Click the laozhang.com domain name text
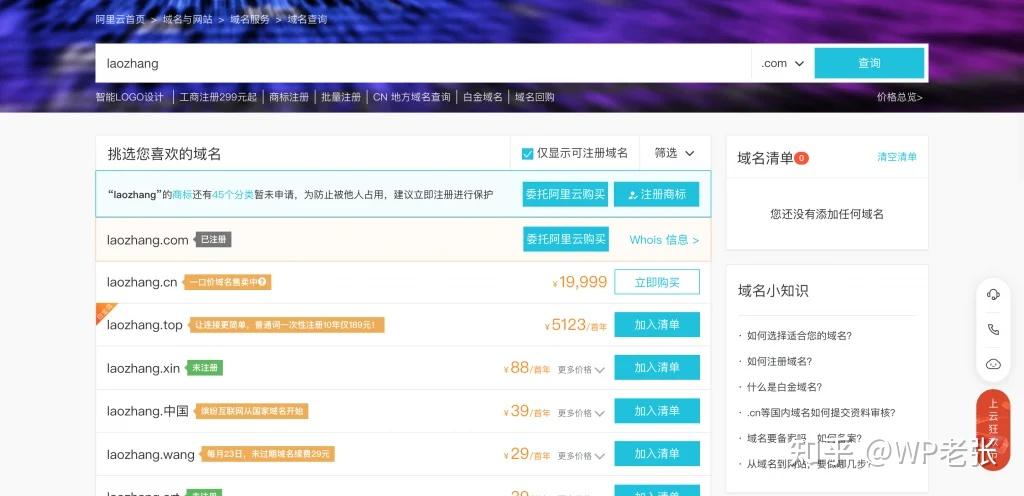This screenshot has height=496, width=1024. coord(148,240)
